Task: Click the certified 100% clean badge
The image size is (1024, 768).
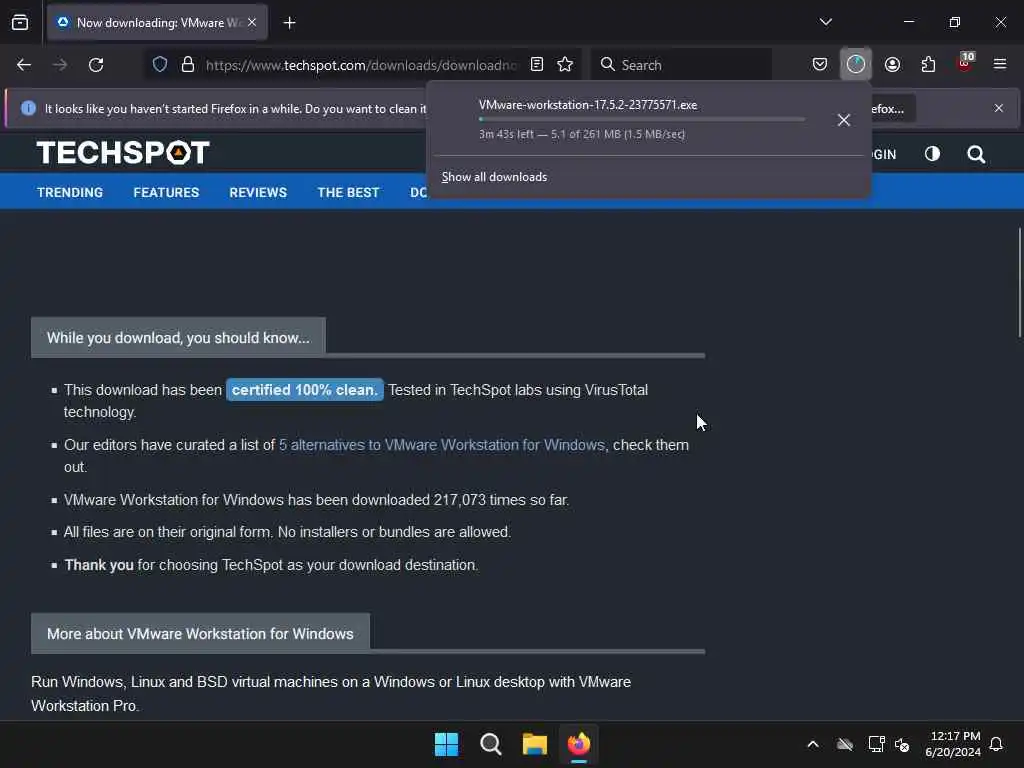Action: click(x=304, y=391)
